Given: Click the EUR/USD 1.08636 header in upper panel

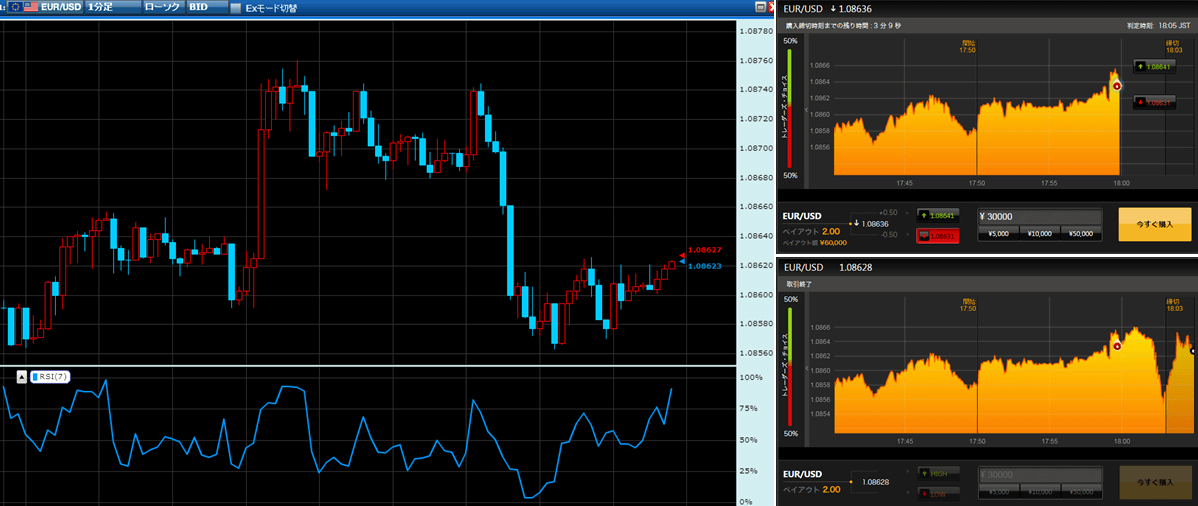Looking at the screenshot, I should [828, 9].
